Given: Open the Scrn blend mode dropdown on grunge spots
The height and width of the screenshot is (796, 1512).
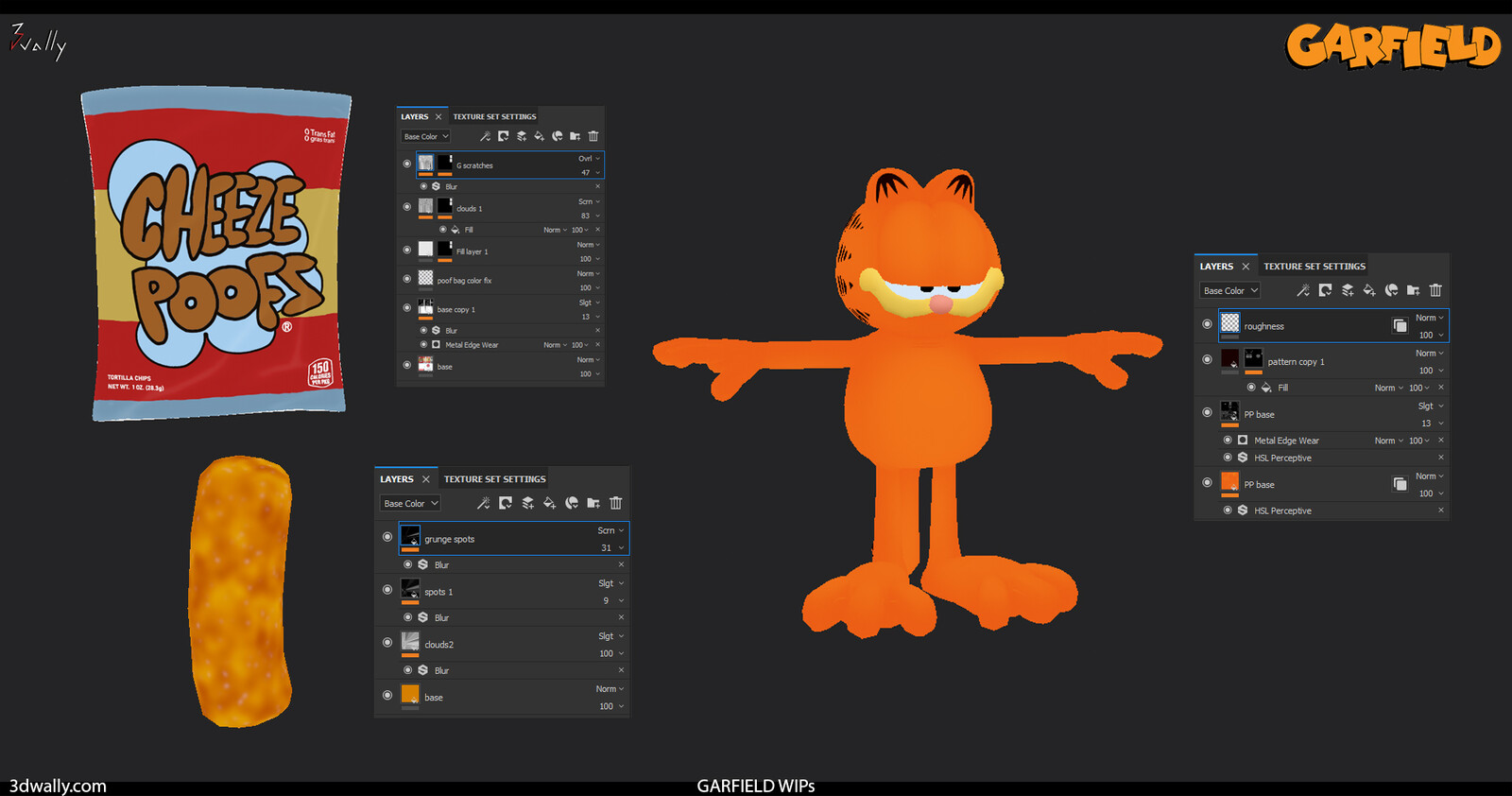Looking at the screenshot, I should pyautogui.click(x=610, y=530).
